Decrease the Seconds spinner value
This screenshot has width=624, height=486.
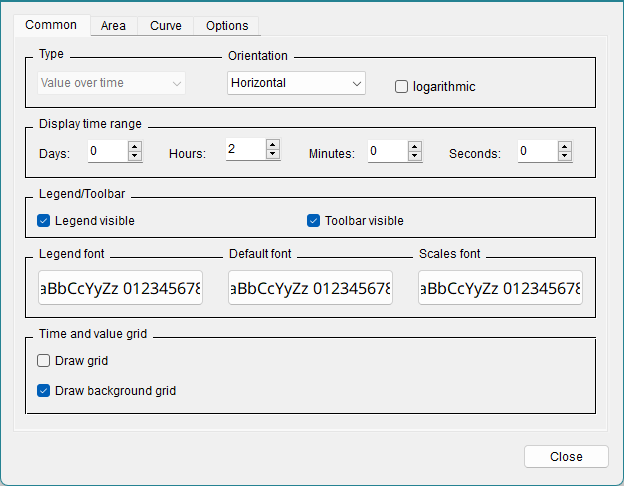[x=565, y=156]
